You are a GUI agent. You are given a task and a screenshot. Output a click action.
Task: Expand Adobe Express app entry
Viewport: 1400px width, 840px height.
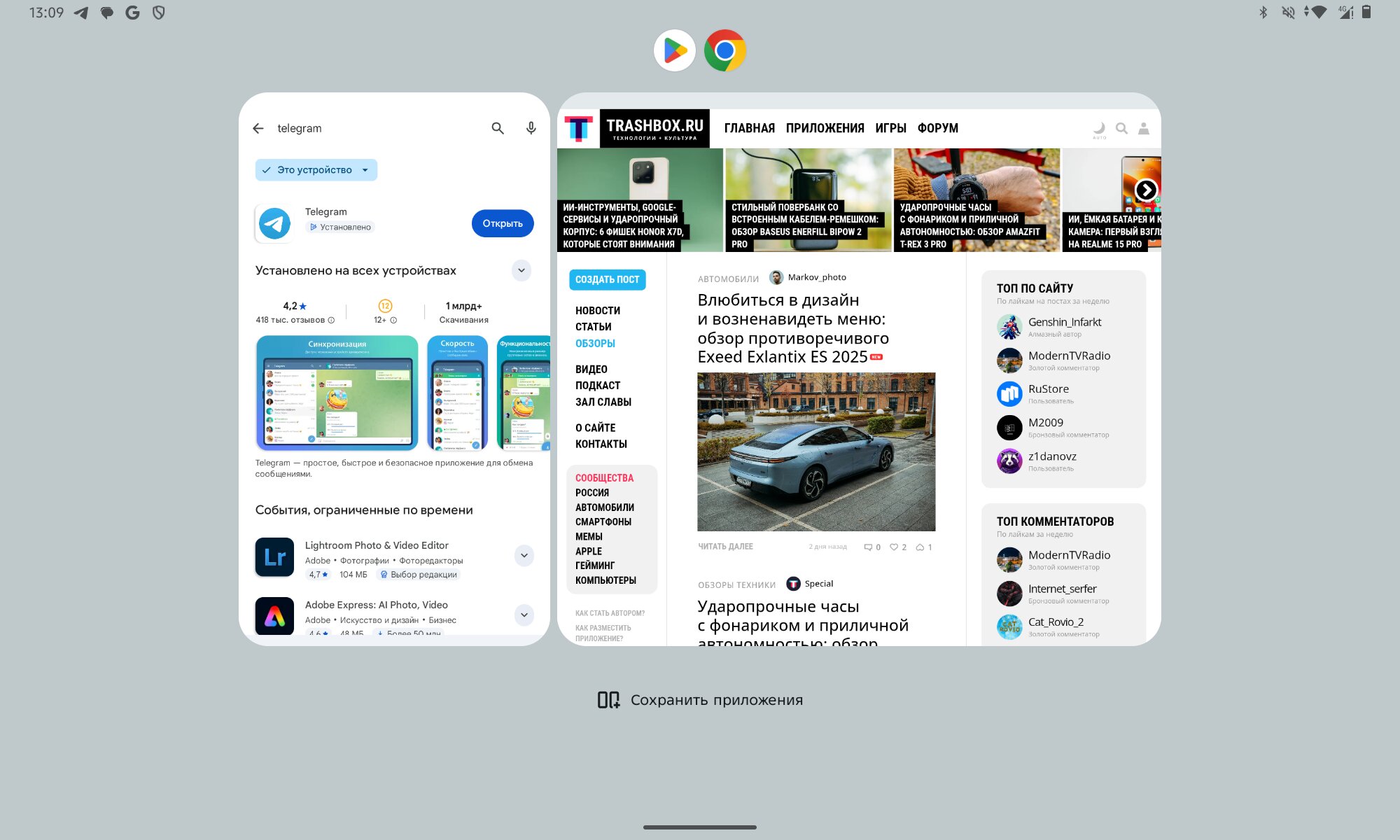coord(524,615)
